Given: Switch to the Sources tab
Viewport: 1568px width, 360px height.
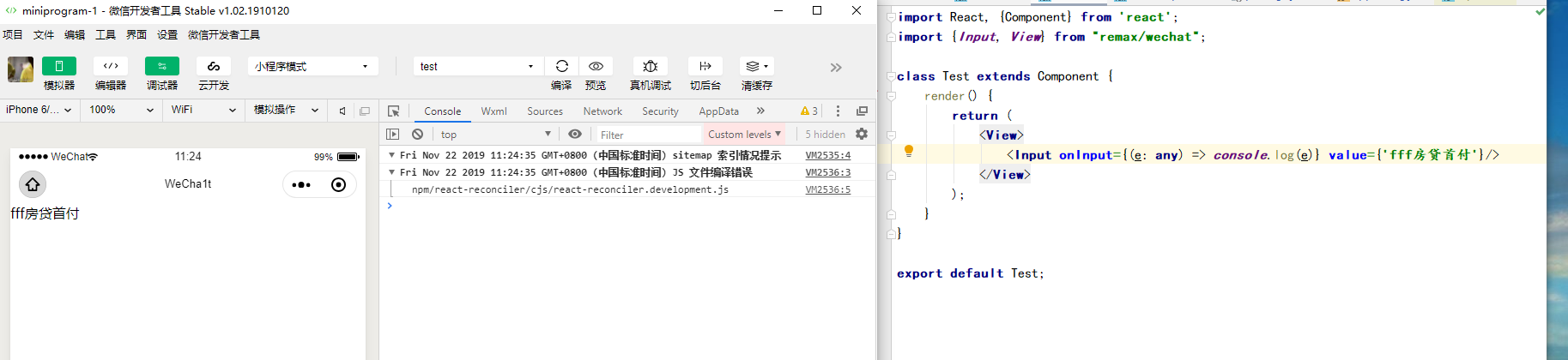Looking at the screenshot, I should pyautogui.click(x=545, y=111).
